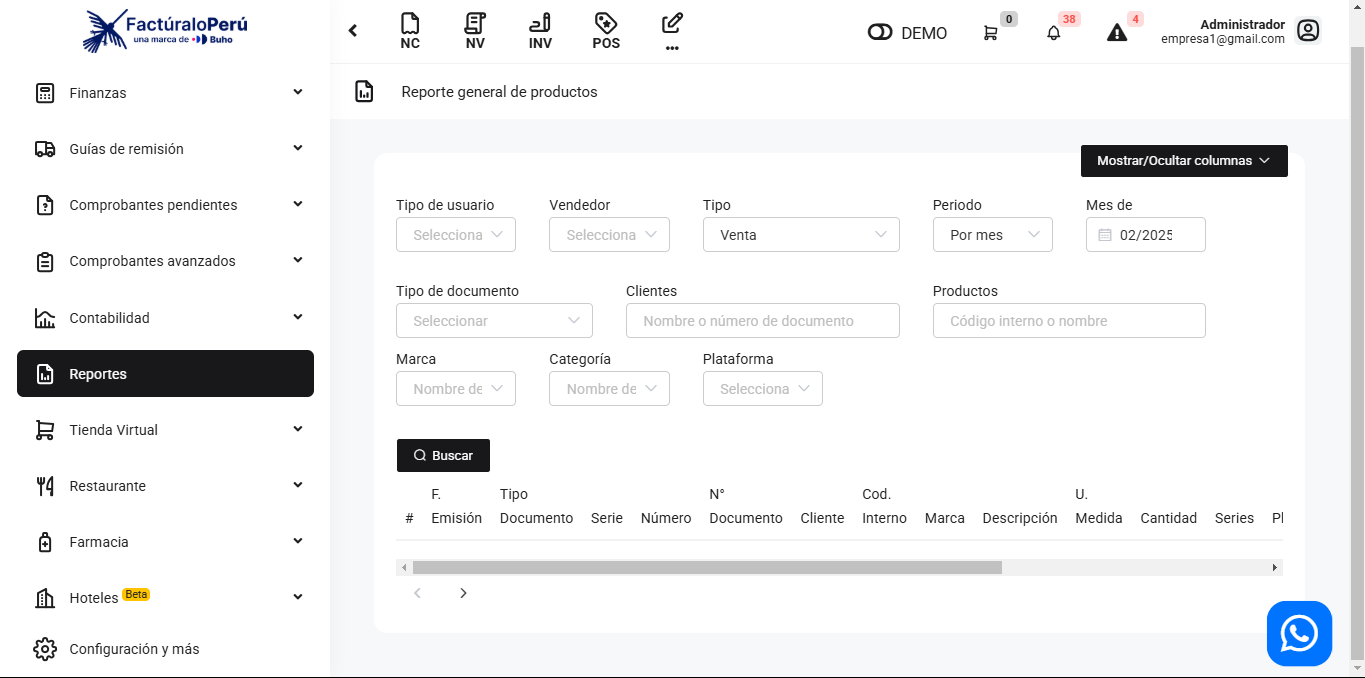This screenshot has height=678, width=1365.
Task: Open the POS point of sale shortcut
Action: tap(605, 31)
